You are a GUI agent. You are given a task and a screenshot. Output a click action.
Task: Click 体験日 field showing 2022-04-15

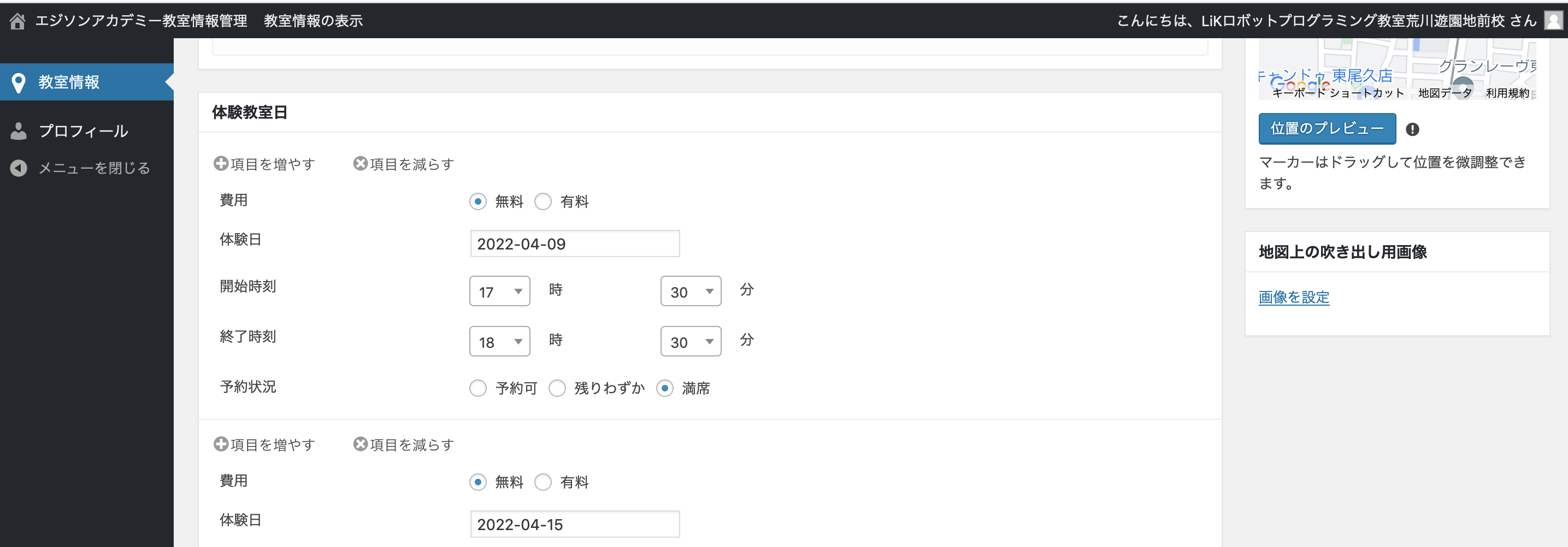(x=575, y=524)
